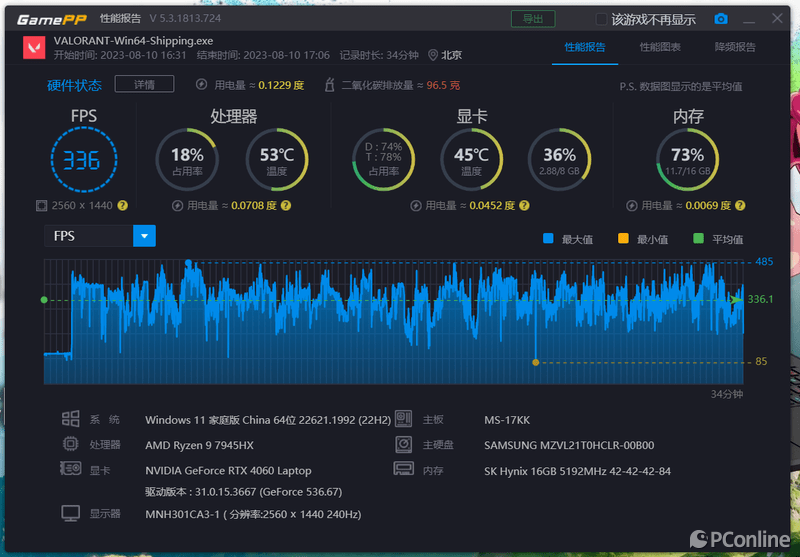
Task: Click the 85 minimum value label
Action: (761, 362)
